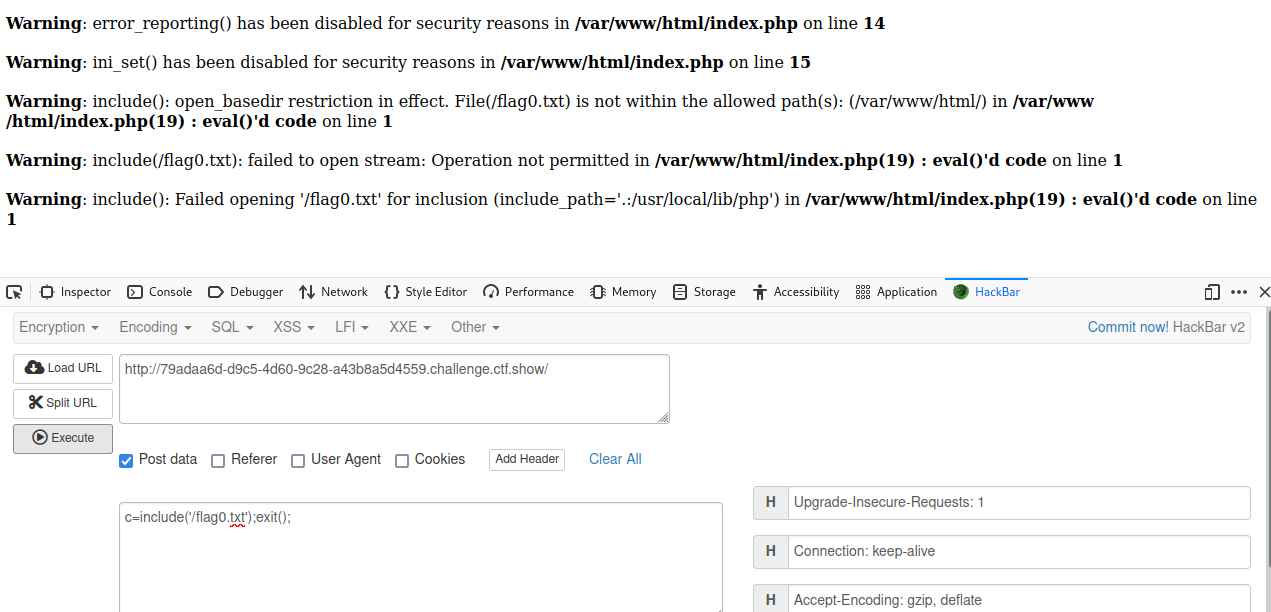
Task: Switch to the Inspector tab
Action: click(75, 292)
